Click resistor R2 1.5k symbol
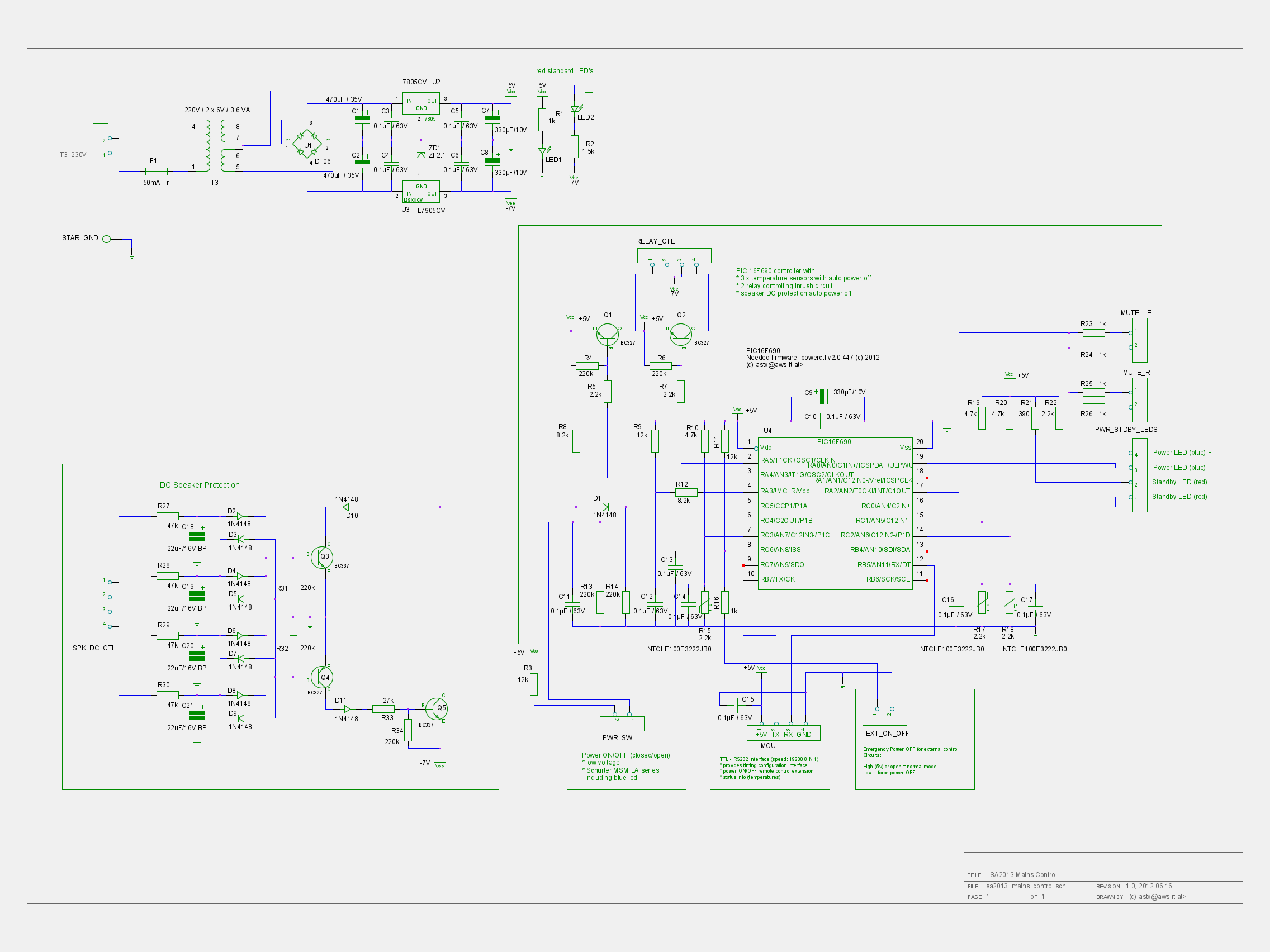Viewport: 1270px width, 952px height. 575,146
